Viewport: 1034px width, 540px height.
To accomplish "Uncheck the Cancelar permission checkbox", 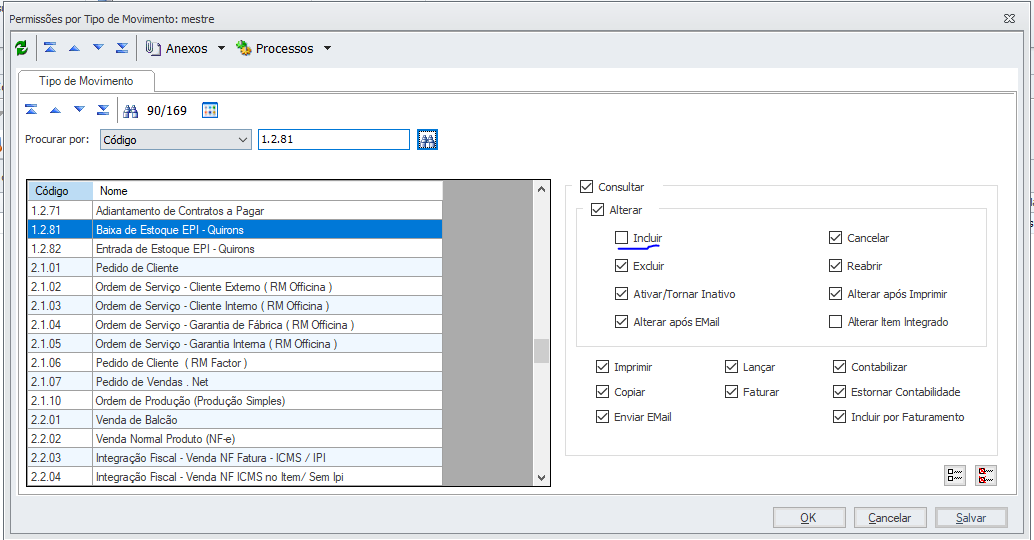I will [836, 238].
